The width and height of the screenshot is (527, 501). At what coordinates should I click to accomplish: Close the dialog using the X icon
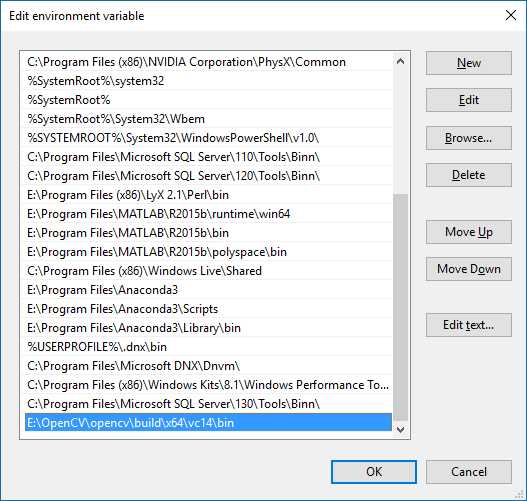(x=511, y=15)
